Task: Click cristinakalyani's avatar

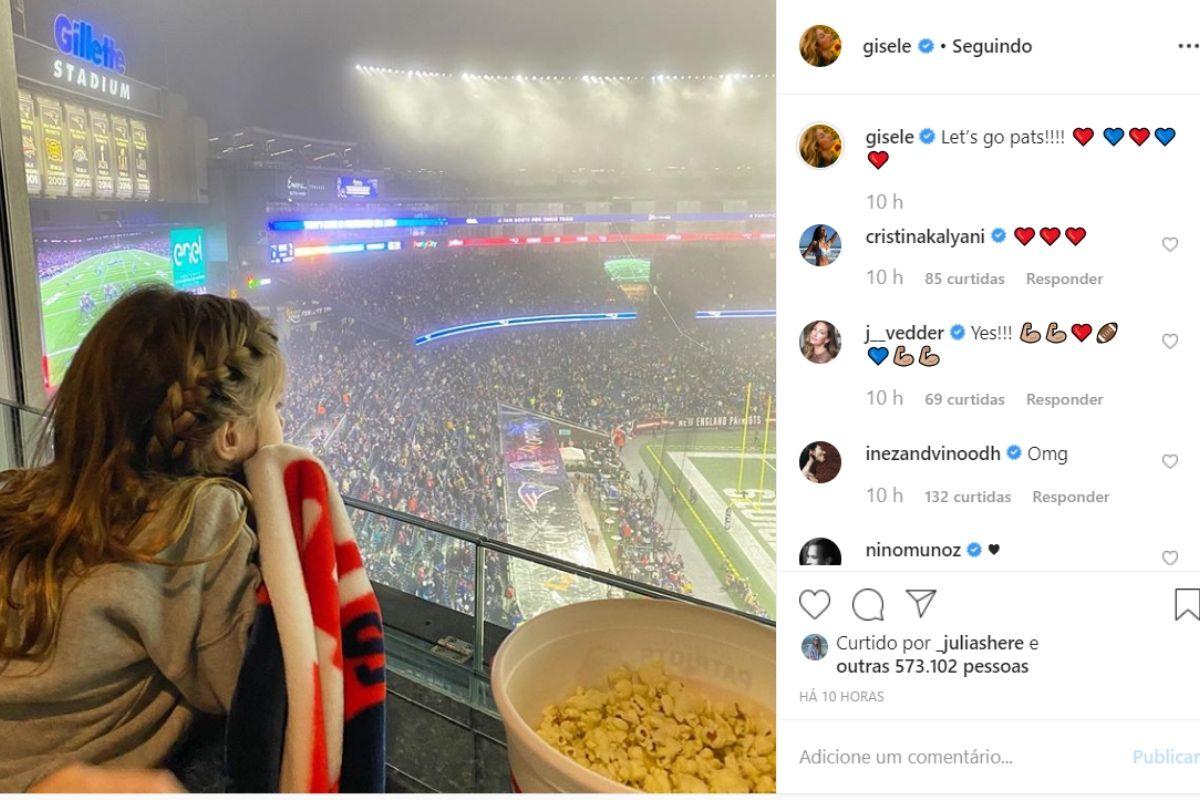Action: (820, 245)
